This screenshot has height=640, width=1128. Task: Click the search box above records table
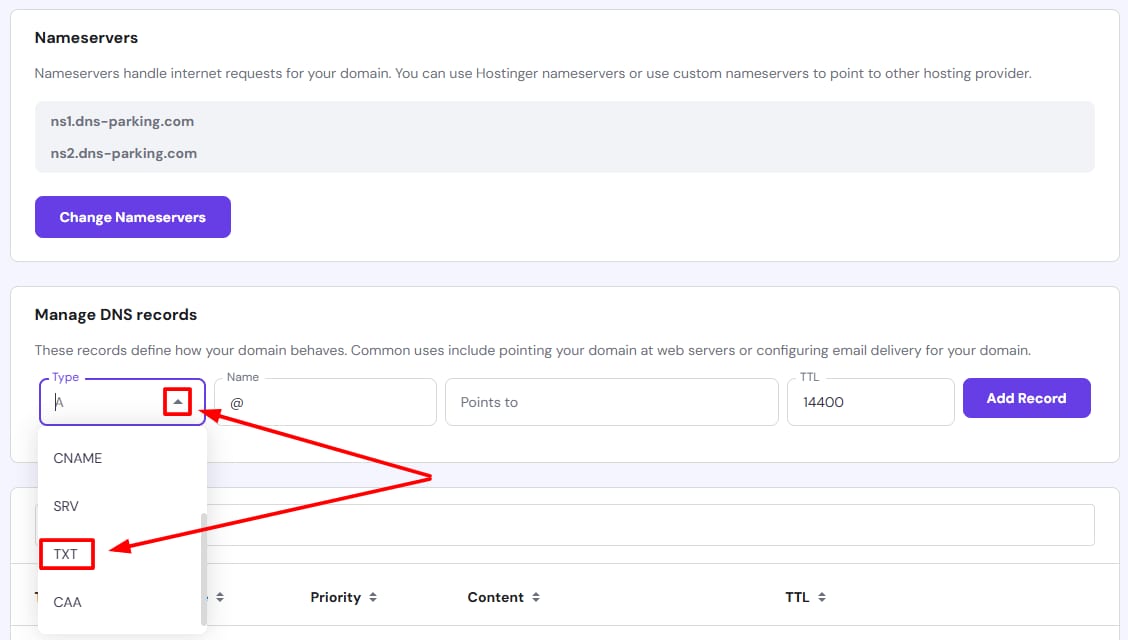tap(650, 525)
